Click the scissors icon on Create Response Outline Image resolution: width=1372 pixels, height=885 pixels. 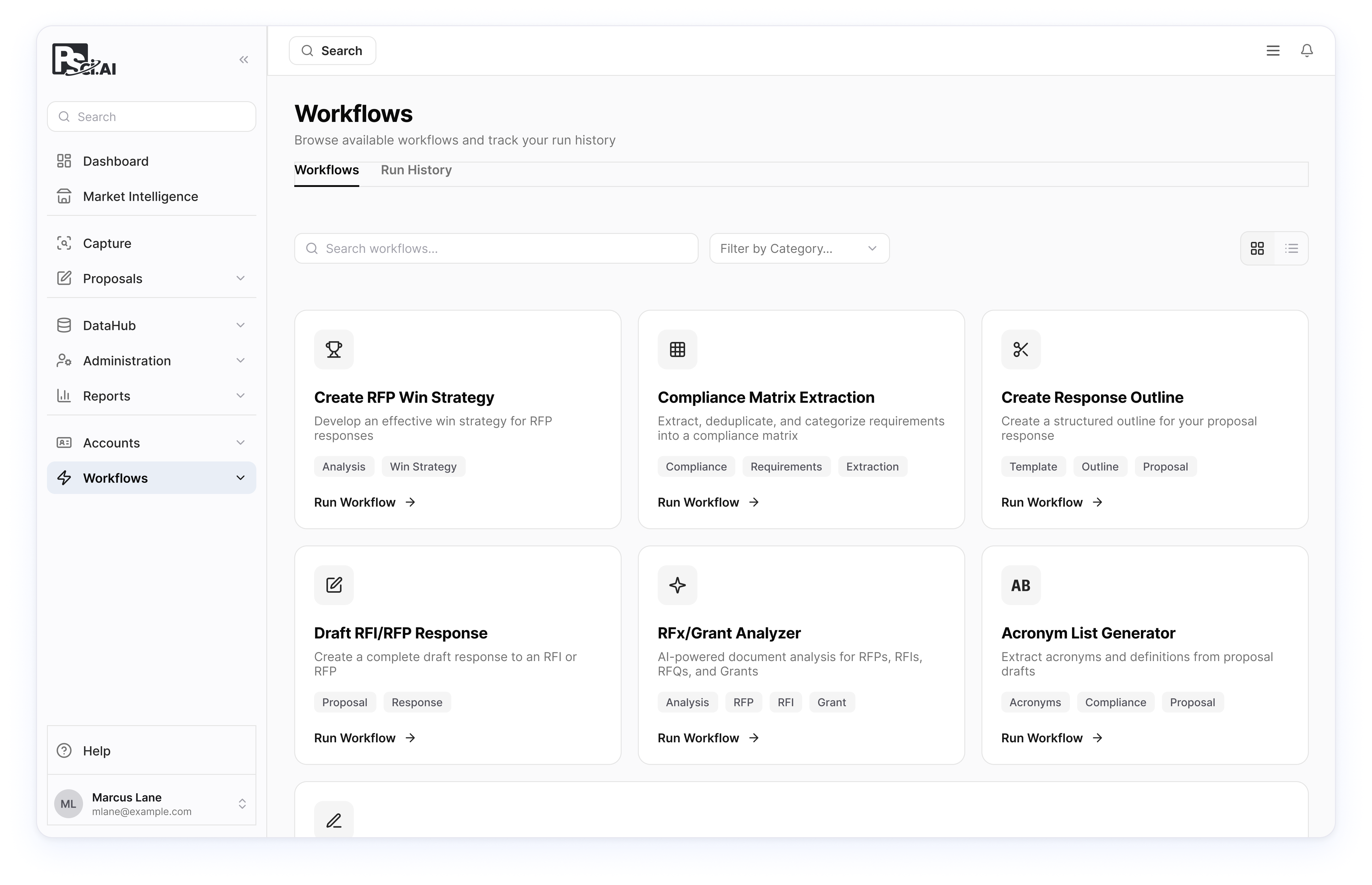[x=1021, y=349]
